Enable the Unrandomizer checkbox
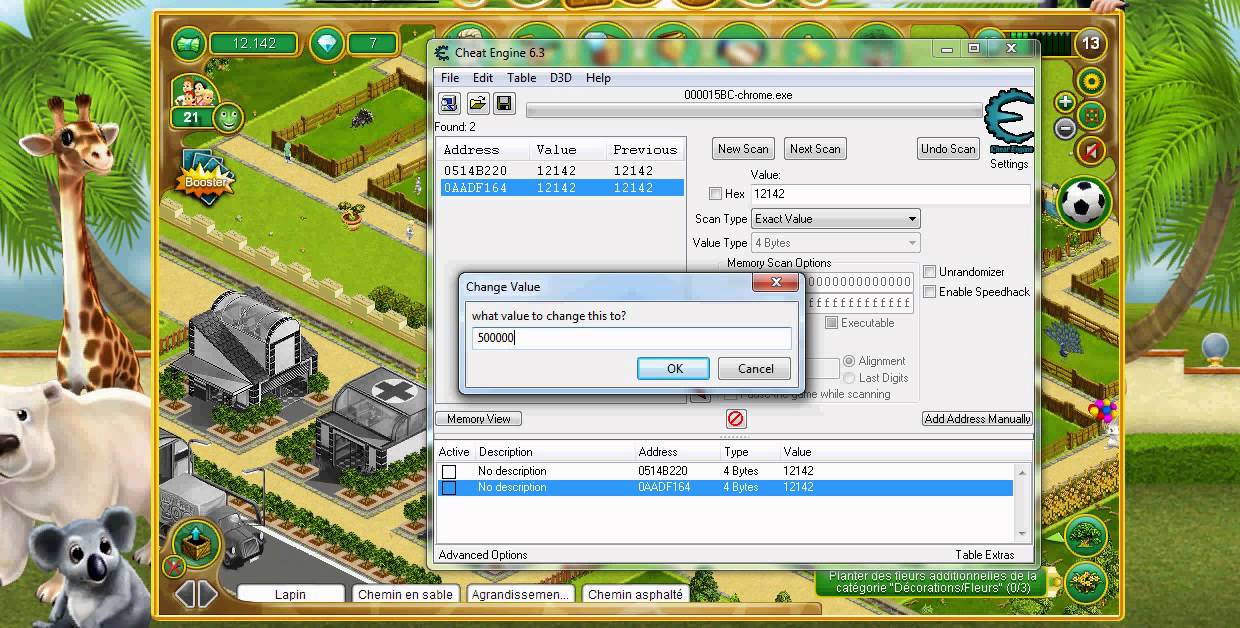 pos(930,272)
